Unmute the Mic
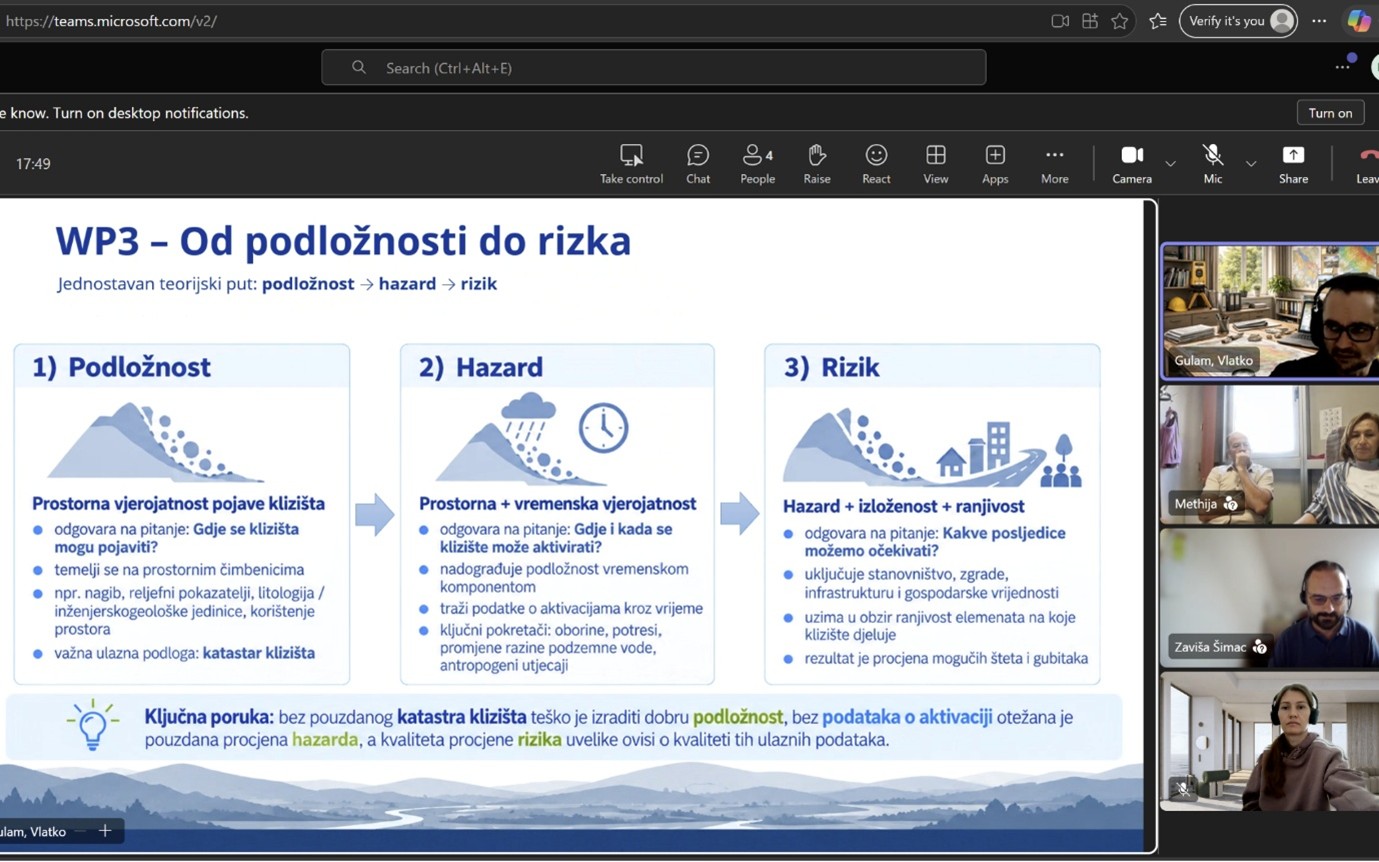 tap(1213, 164)
